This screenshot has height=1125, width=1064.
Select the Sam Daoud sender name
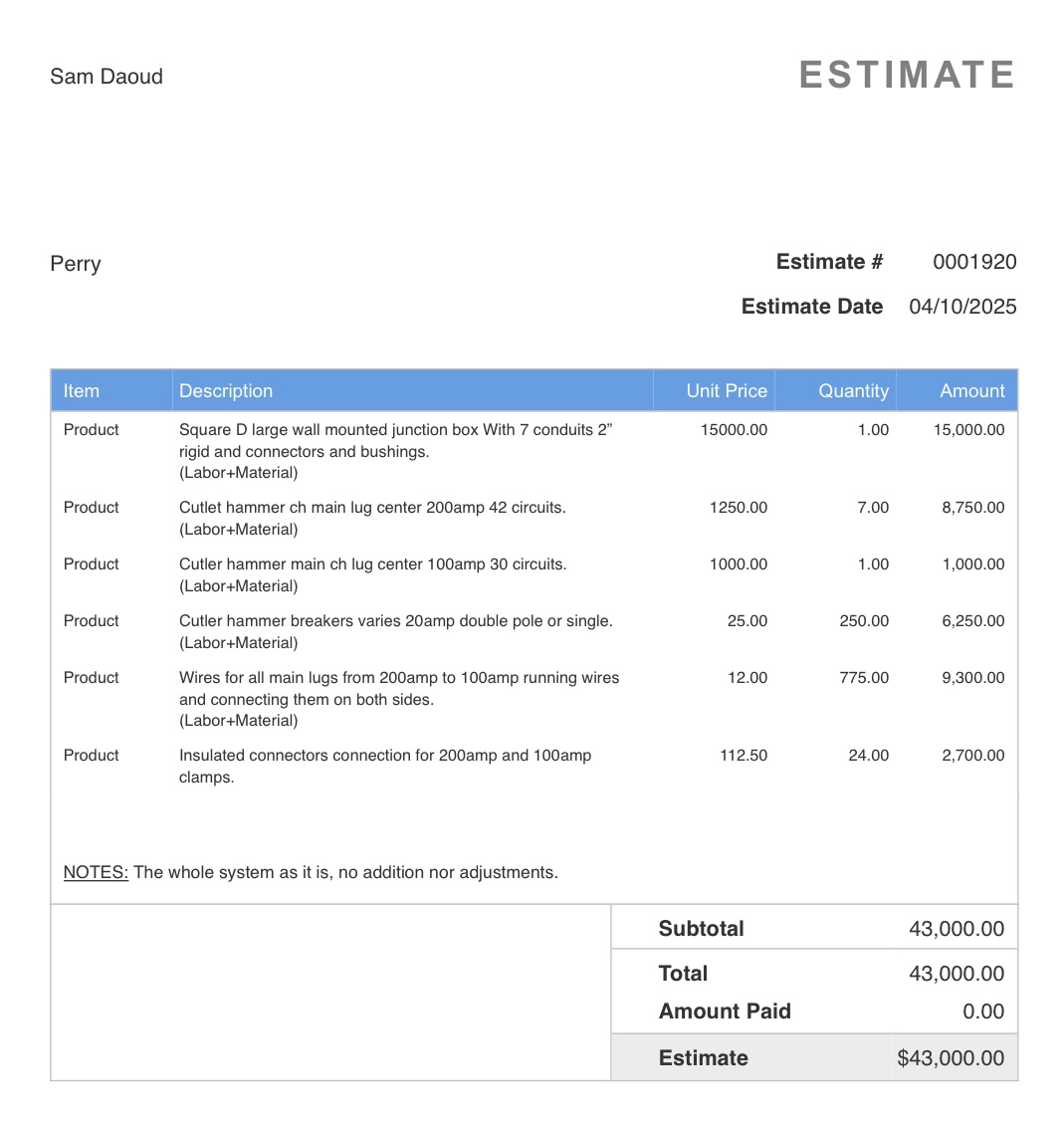(106, 76)
